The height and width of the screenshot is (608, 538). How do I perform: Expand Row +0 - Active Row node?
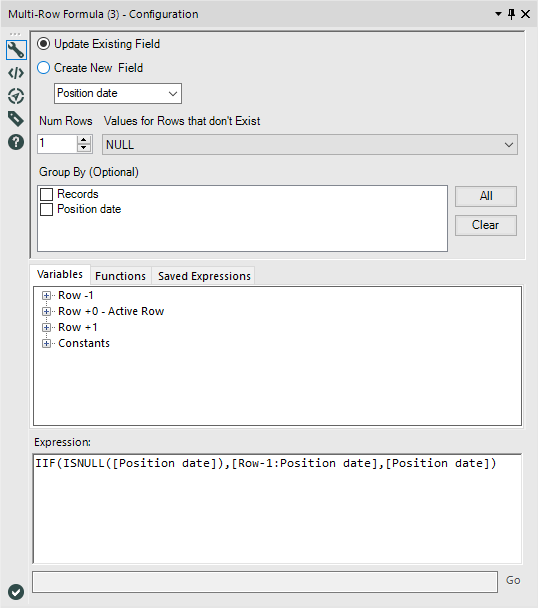[x=46, y=312]
